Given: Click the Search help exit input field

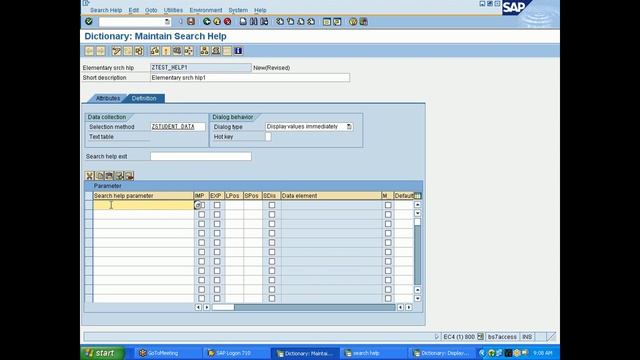Looking at the screenshot, I should point(201,156).
